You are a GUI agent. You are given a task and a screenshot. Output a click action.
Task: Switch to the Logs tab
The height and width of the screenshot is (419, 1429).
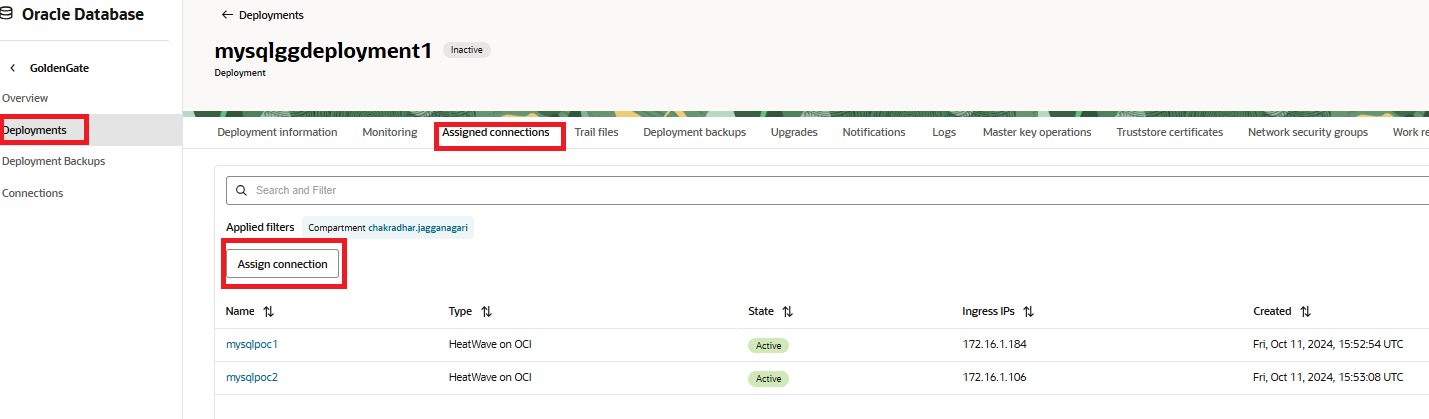tap(943, 132)
